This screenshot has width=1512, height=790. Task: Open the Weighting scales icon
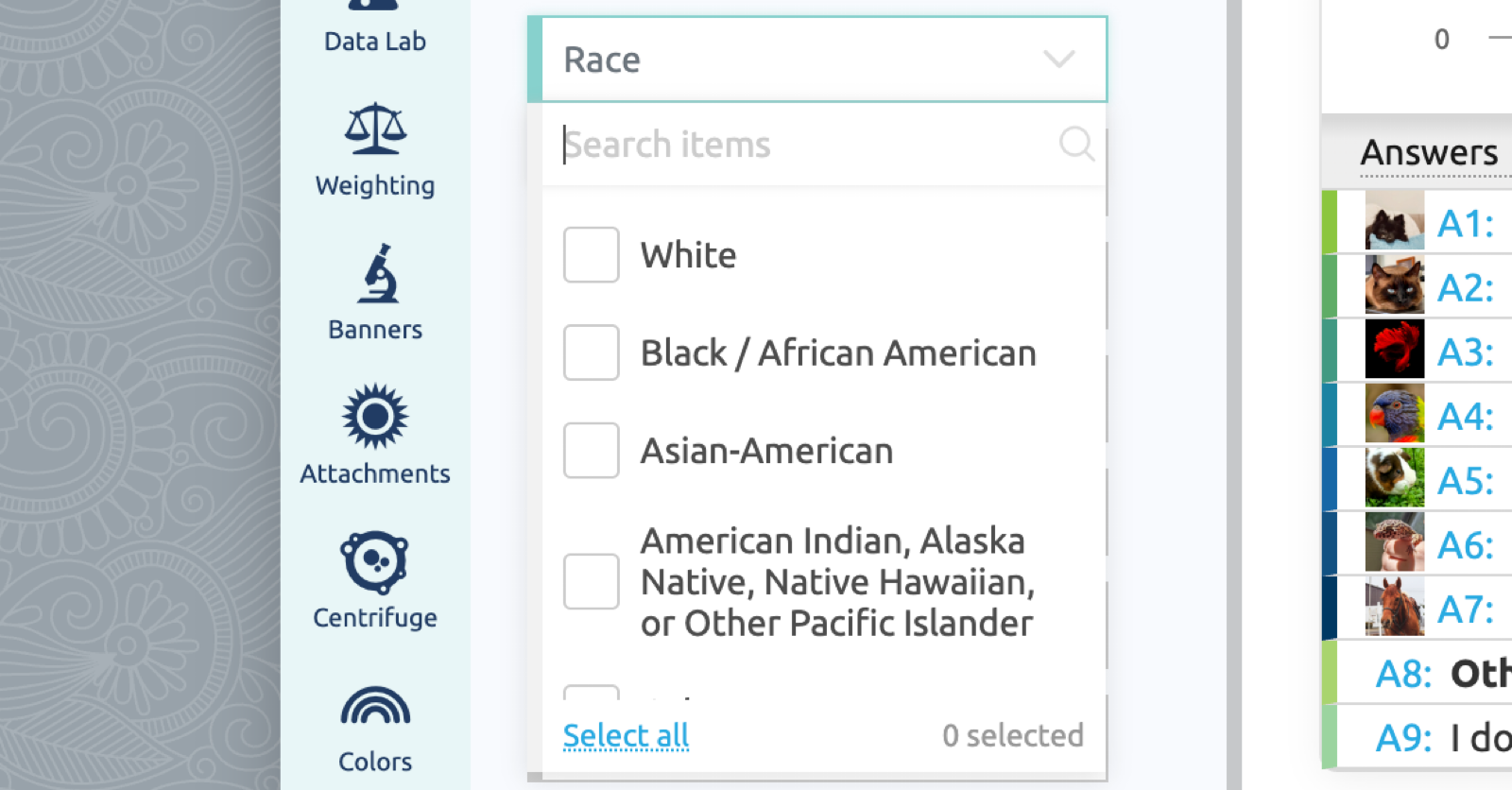click(375, 129)
